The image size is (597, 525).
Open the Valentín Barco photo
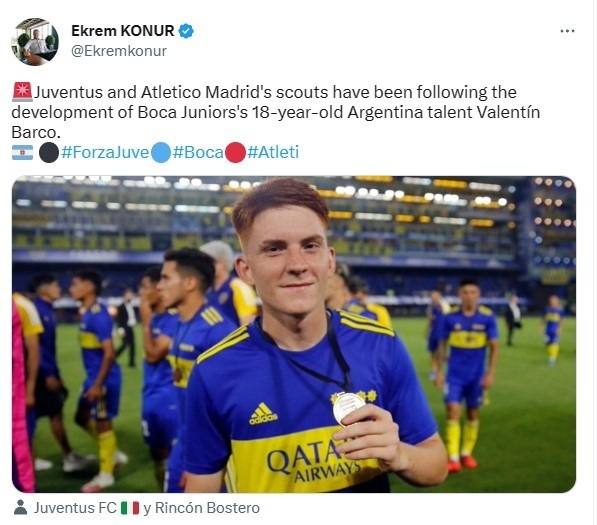pos(294,334)
